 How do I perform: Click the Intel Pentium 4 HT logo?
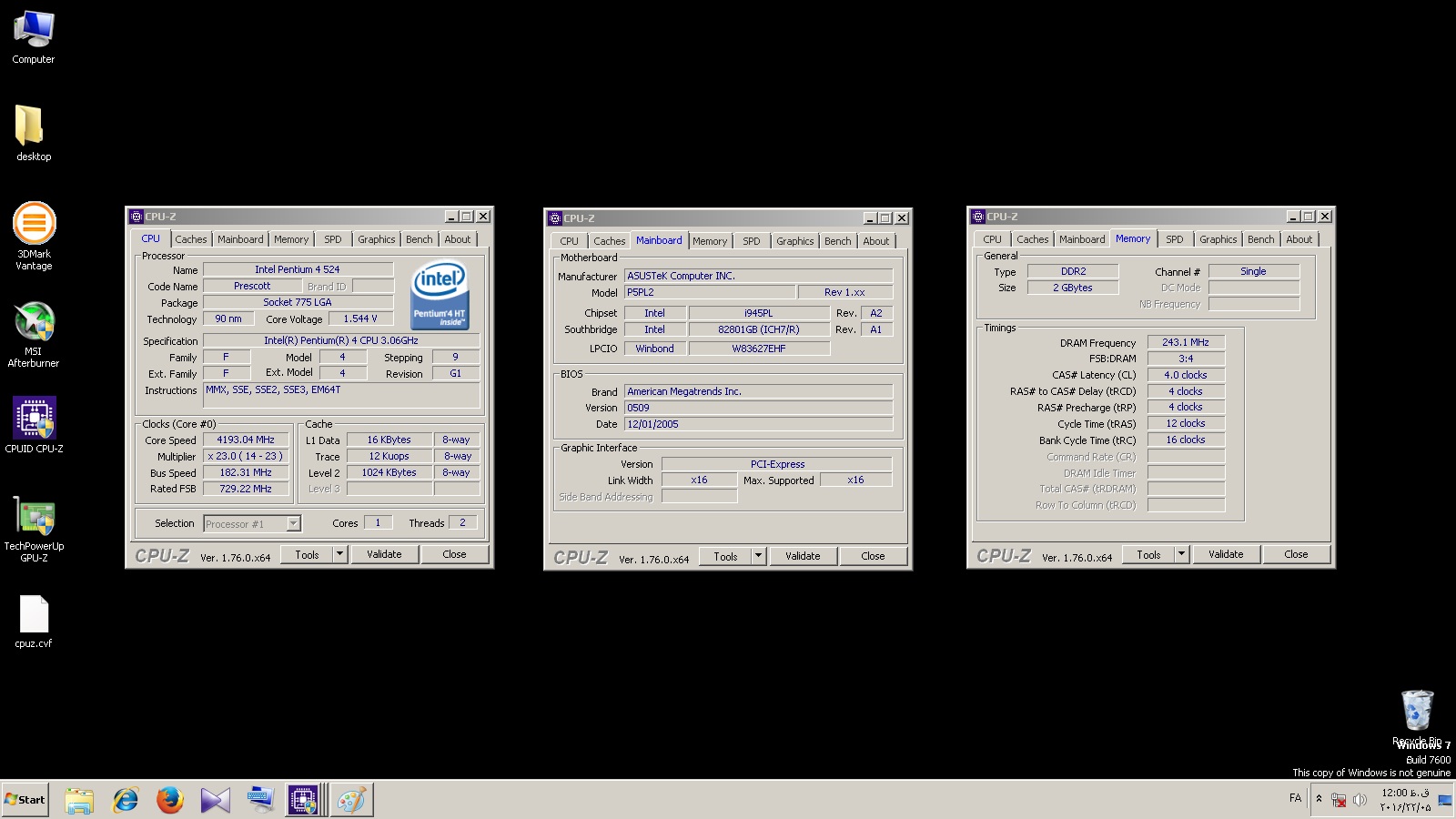tap(440, 295)
